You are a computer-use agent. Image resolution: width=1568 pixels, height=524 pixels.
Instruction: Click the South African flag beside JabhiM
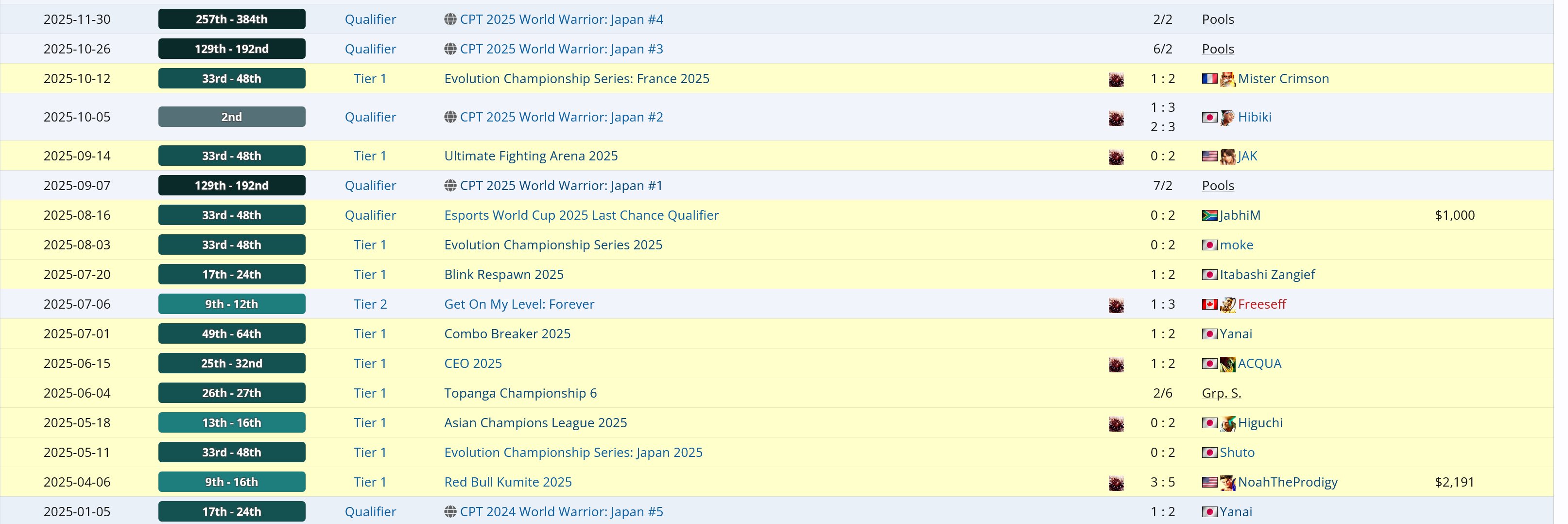point(1209,215)
